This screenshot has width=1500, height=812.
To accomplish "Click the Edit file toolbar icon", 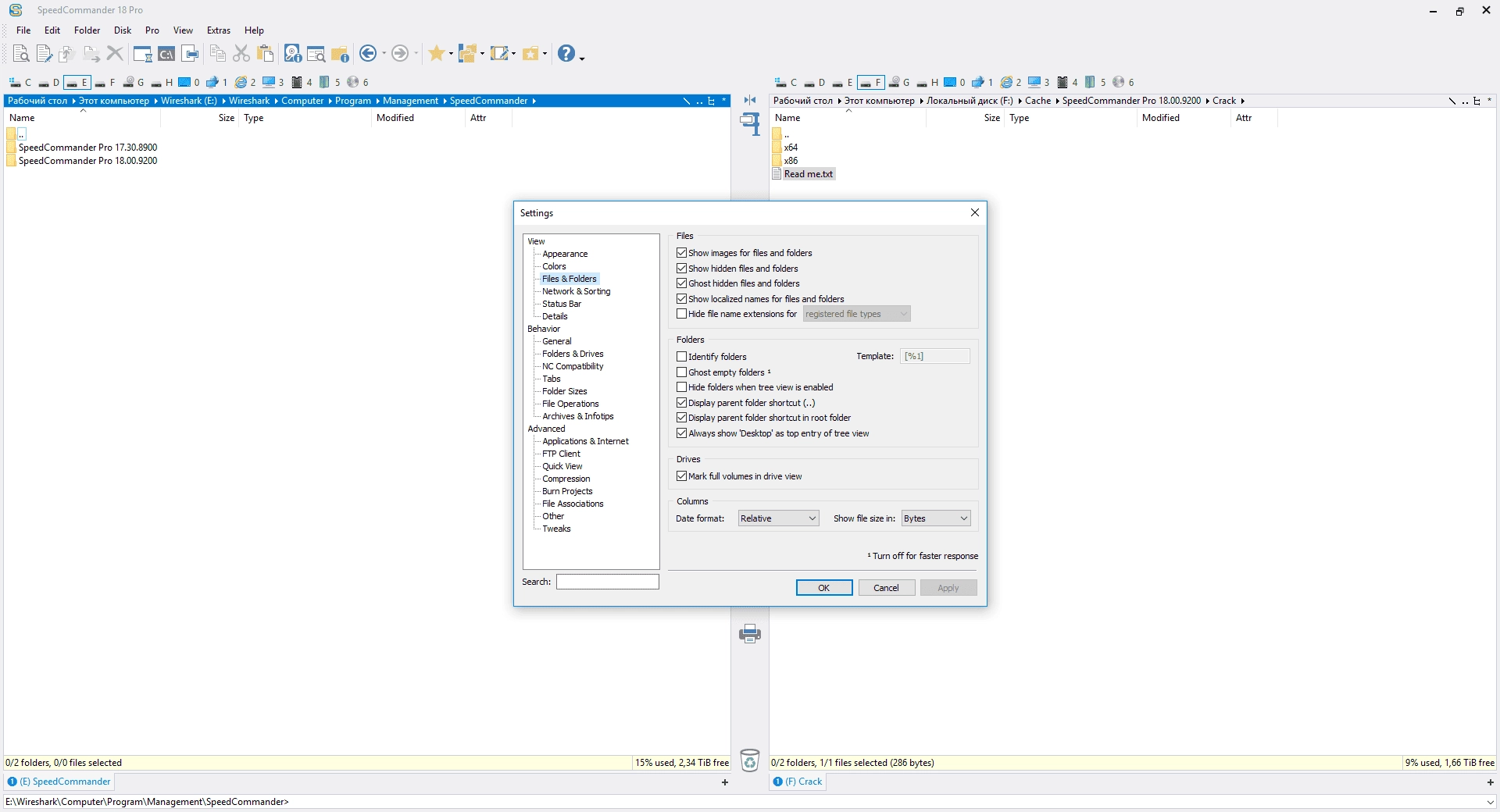I will tap(45, 53).
